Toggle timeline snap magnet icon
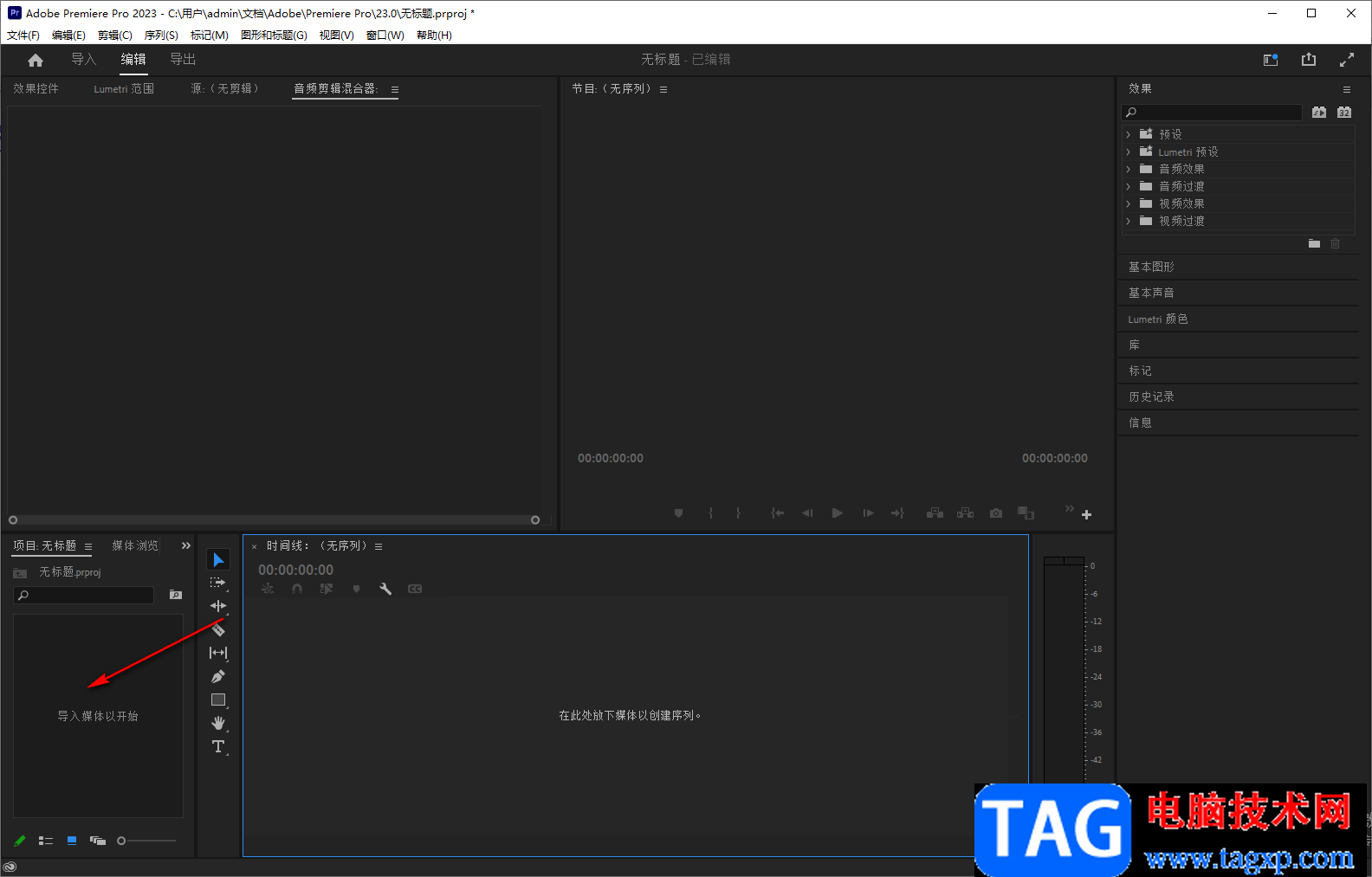Image resolution: width=1372 pixels, height=877 pixels. 297,589
